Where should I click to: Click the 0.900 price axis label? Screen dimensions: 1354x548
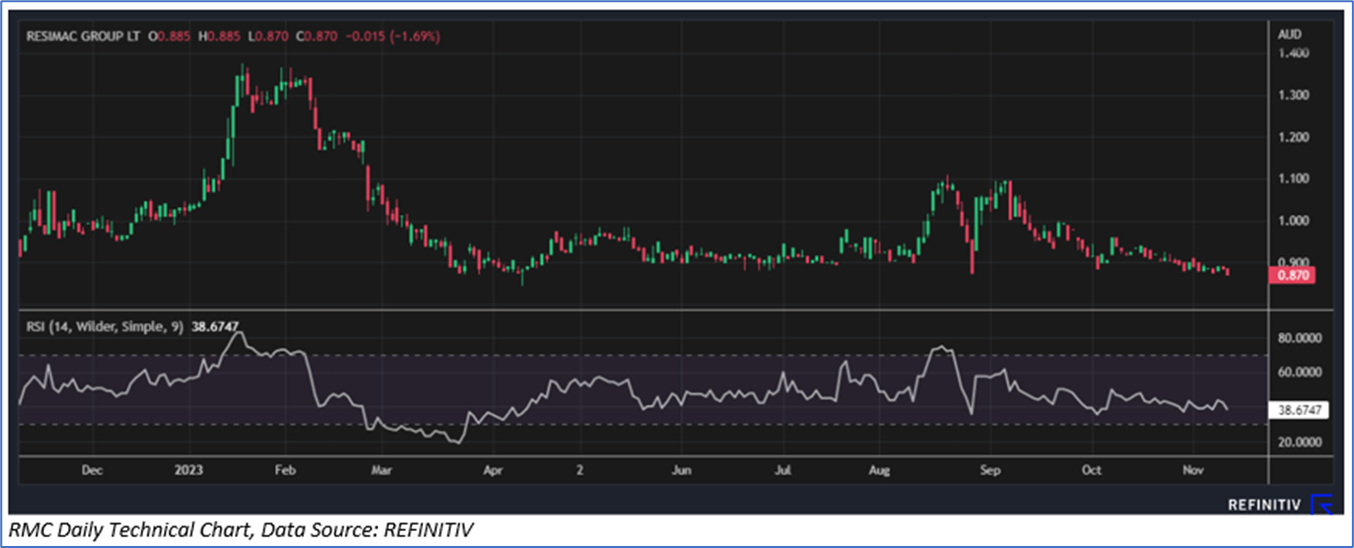pyautogui.click(x=1294, y=263)
